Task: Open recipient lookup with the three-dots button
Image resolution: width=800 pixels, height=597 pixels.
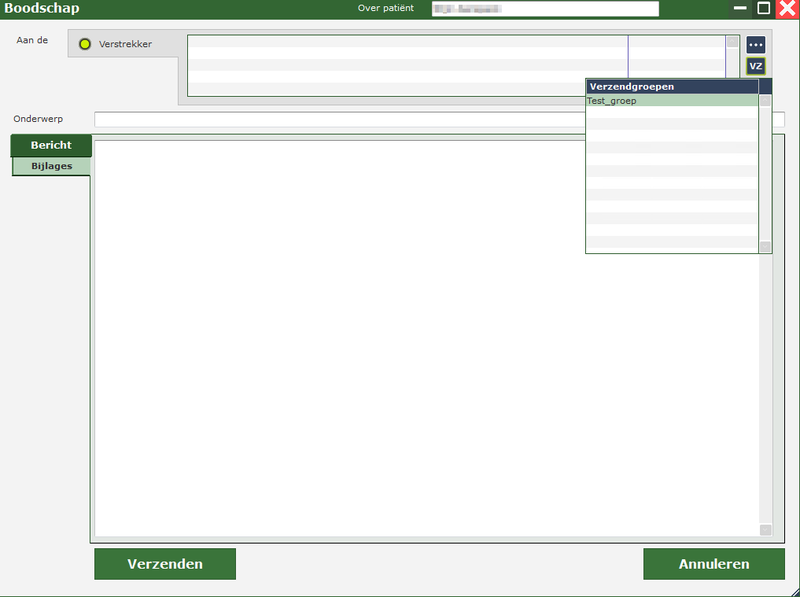Action: click(755, 45)
